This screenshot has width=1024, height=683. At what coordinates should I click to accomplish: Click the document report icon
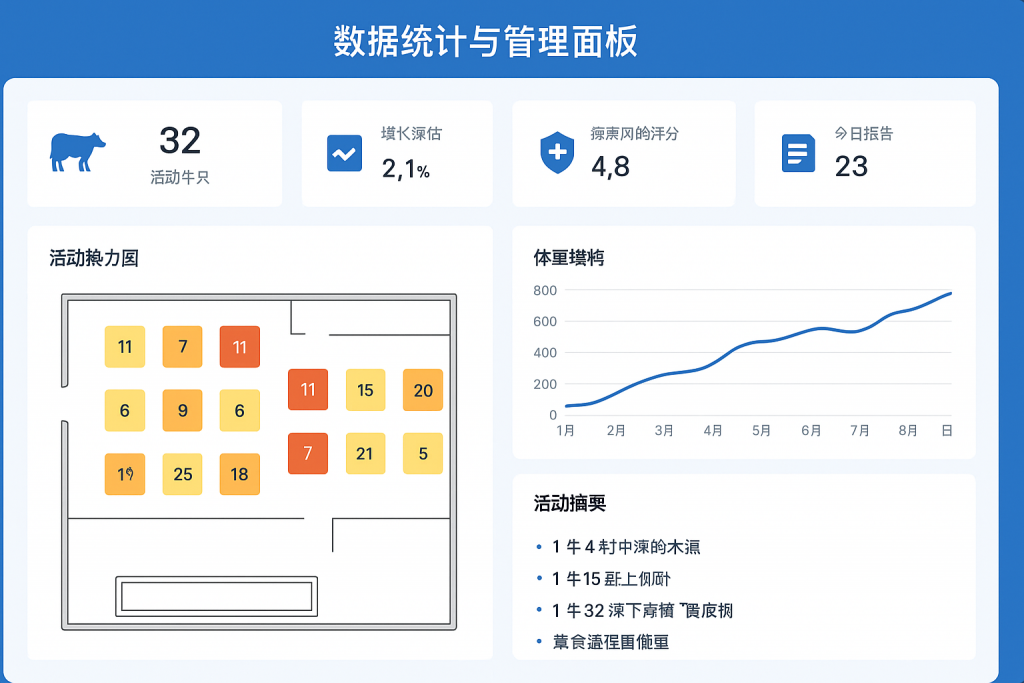click(797, 153)
